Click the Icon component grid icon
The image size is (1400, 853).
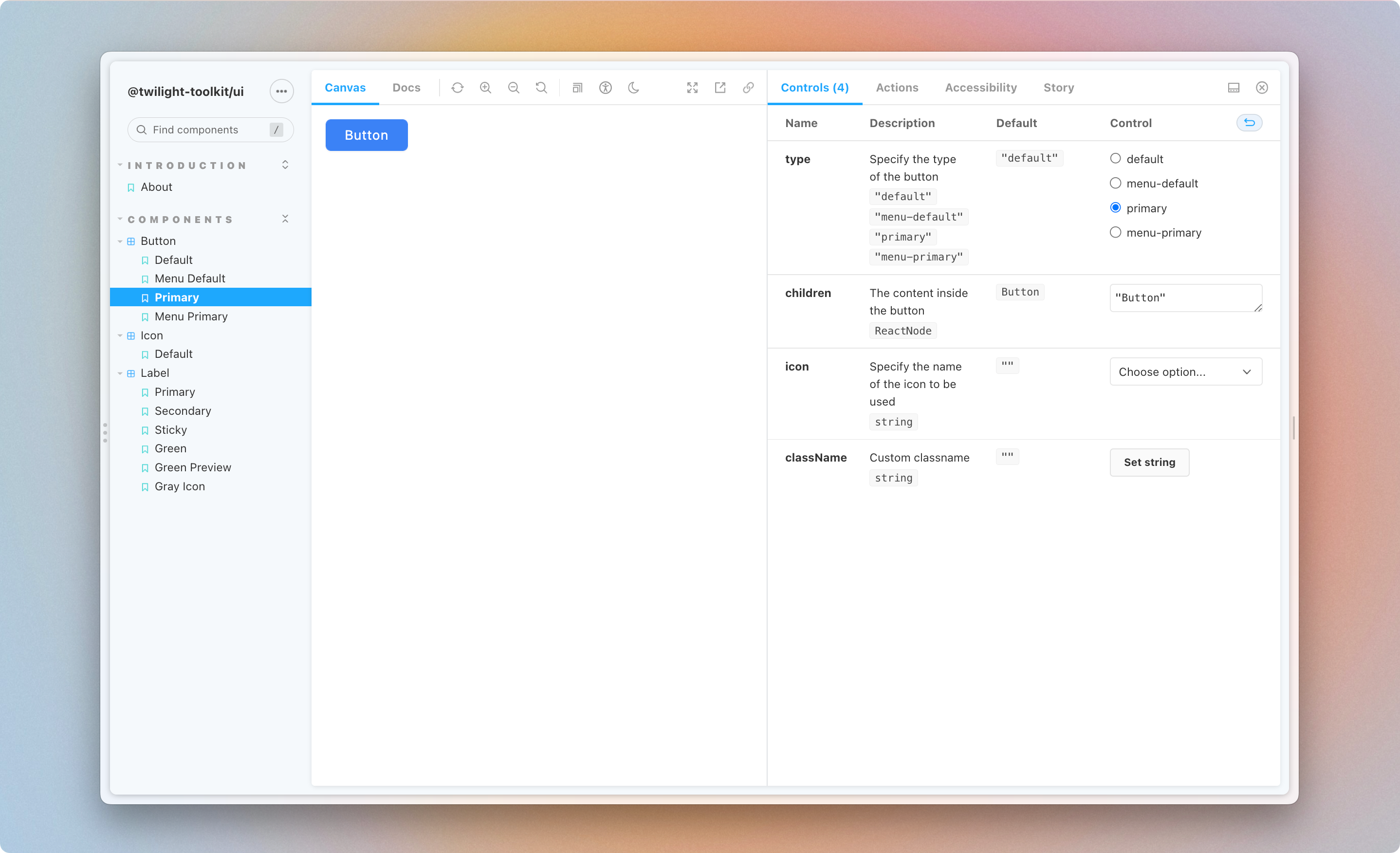[130, 335]
